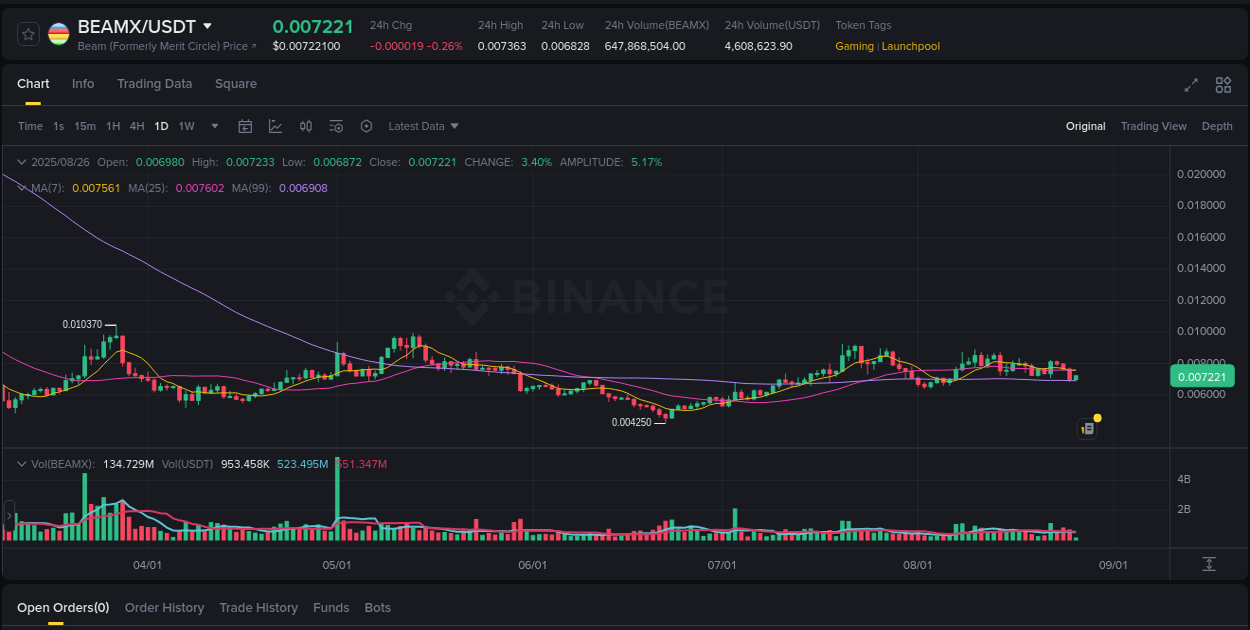
Task: Collapse the volume indicator panel
Action: click(21, 463)
